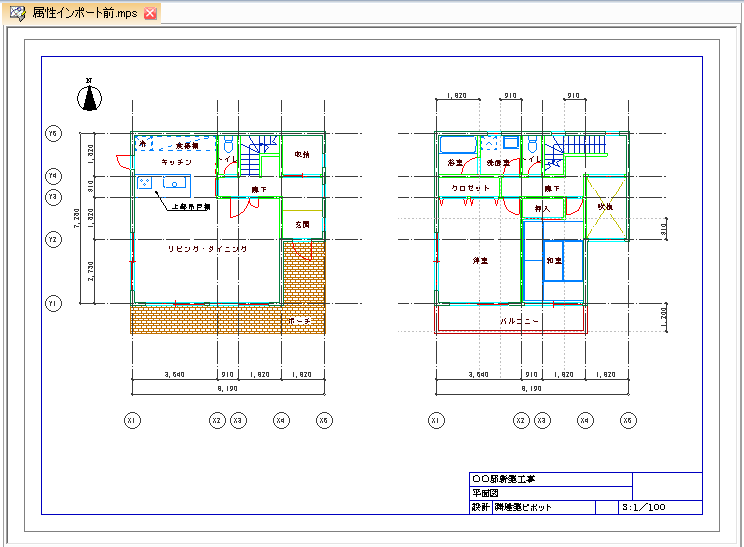Screen dimensions: 744x547
Task: Click the kitchen stove burner symbol
Action: tap(145, 183)
